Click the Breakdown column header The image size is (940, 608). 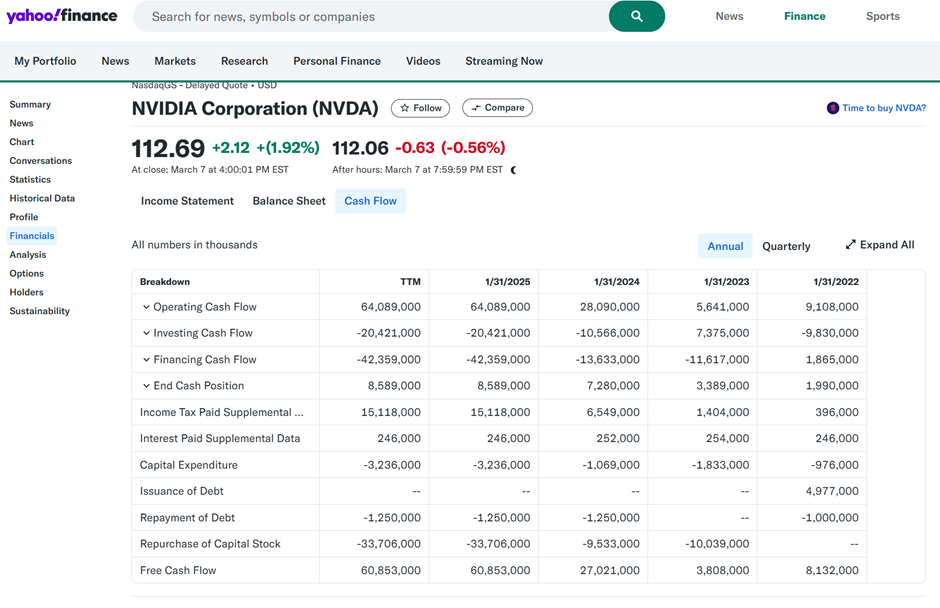[165, 282]
